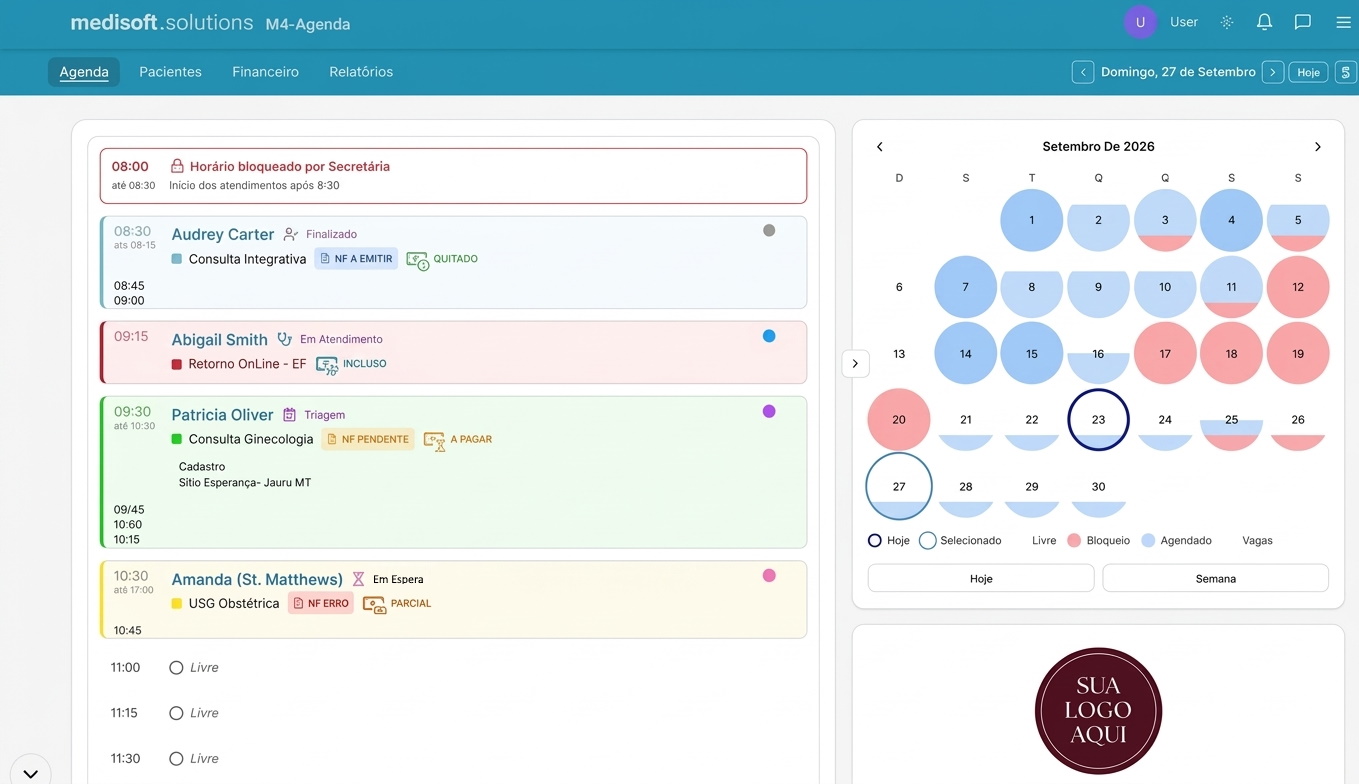
Task: Click the A PAGAR payment icon
Action: (x=434, y=440)
